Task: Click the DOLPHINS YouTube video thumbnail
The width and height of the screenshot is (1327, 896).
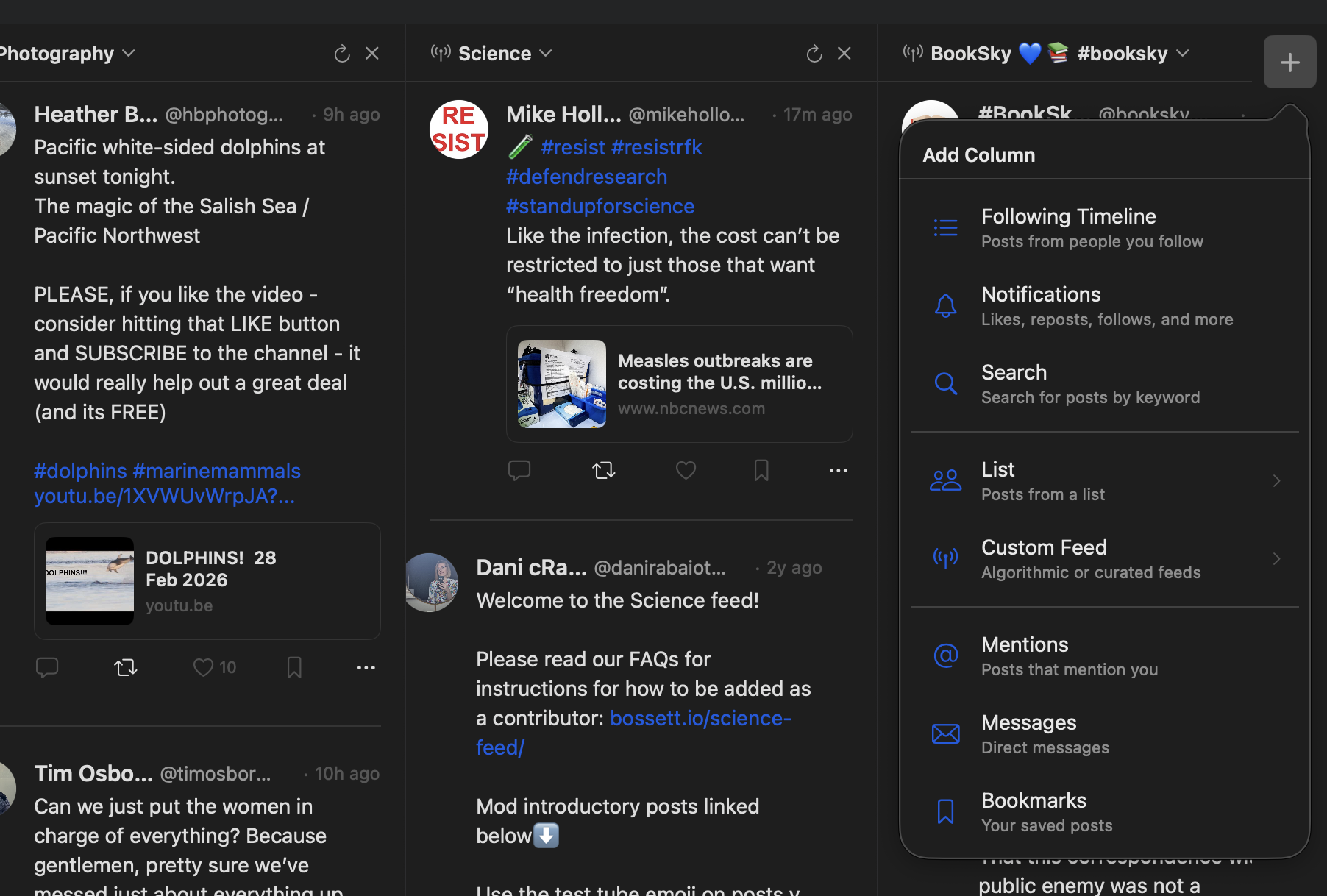Action: point(89,580)
